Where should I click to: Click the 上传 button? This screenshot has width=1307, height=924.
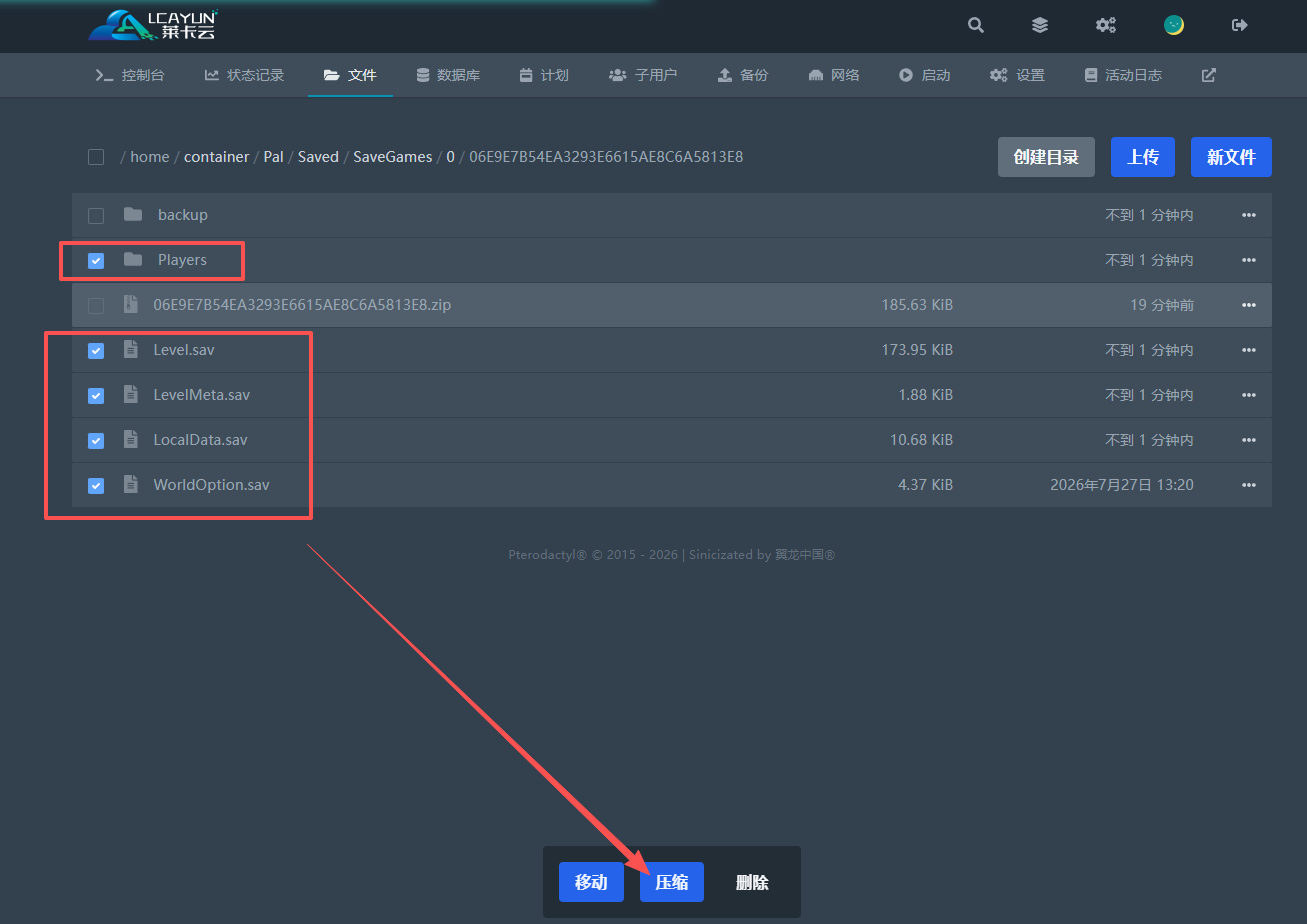1143,157
